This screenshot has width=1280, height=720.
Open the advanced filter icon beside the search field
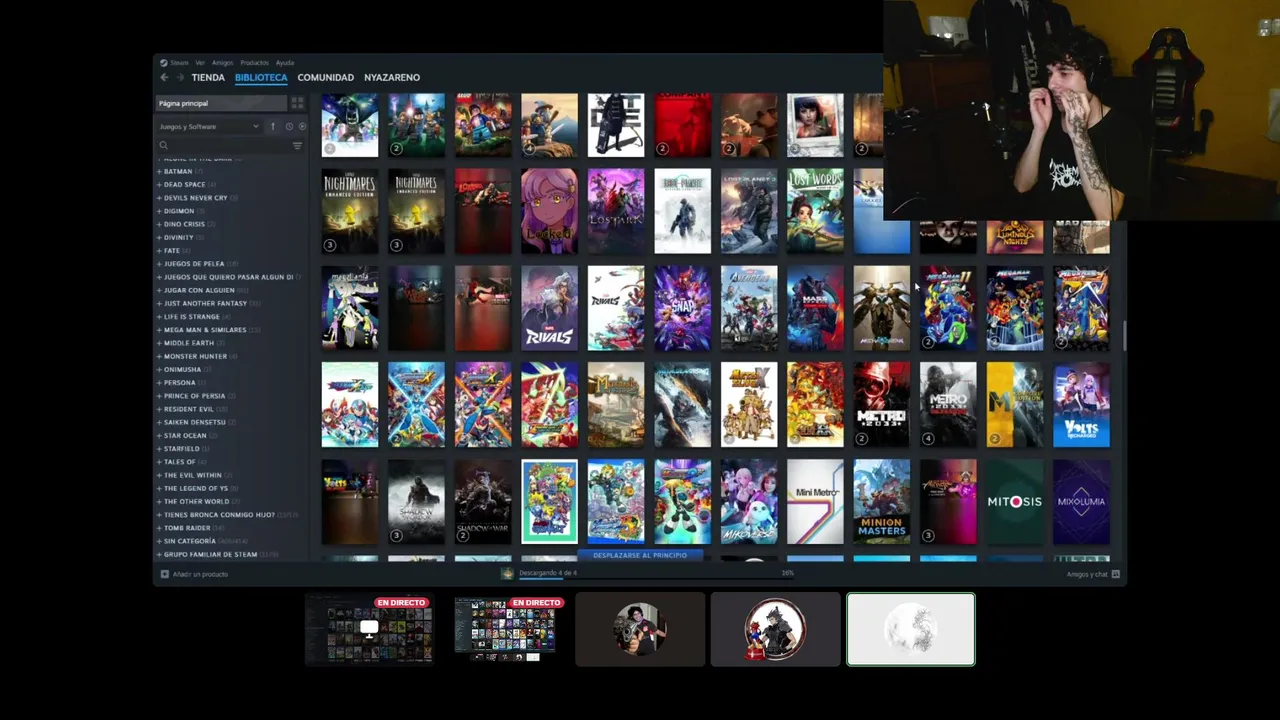pos(297,146)
